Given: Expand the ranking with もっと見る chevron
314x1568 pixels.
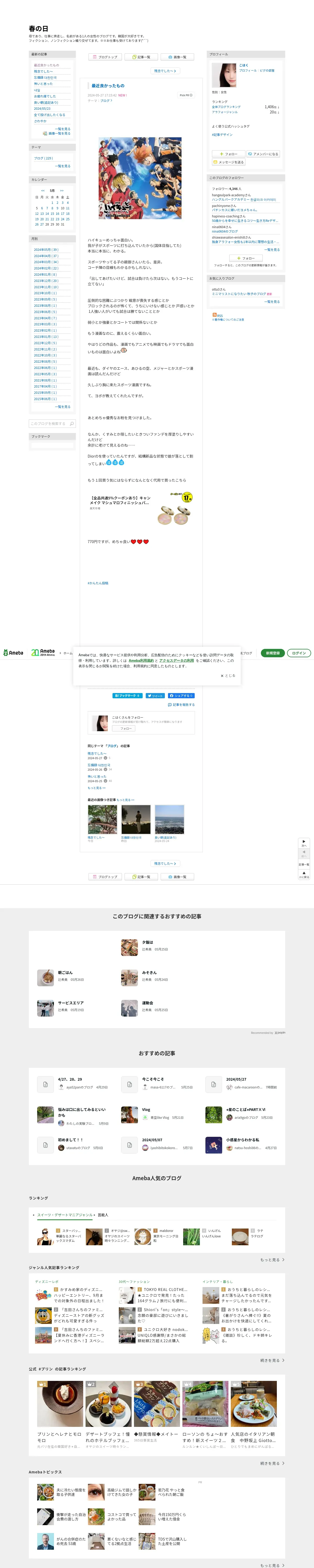Looking at the screenshot, I should tap(273, 1260).
